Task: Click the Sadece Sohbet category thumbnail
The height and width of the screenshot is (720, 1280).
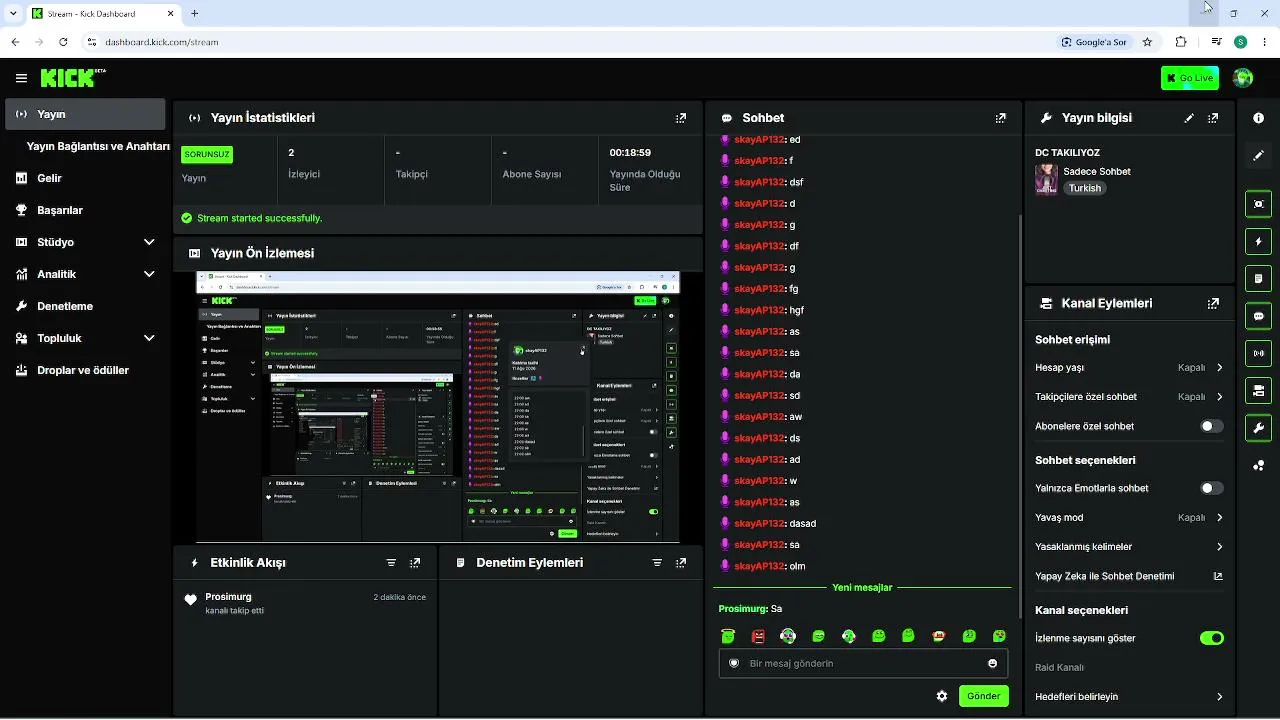Action: [x=1046, y=179]
